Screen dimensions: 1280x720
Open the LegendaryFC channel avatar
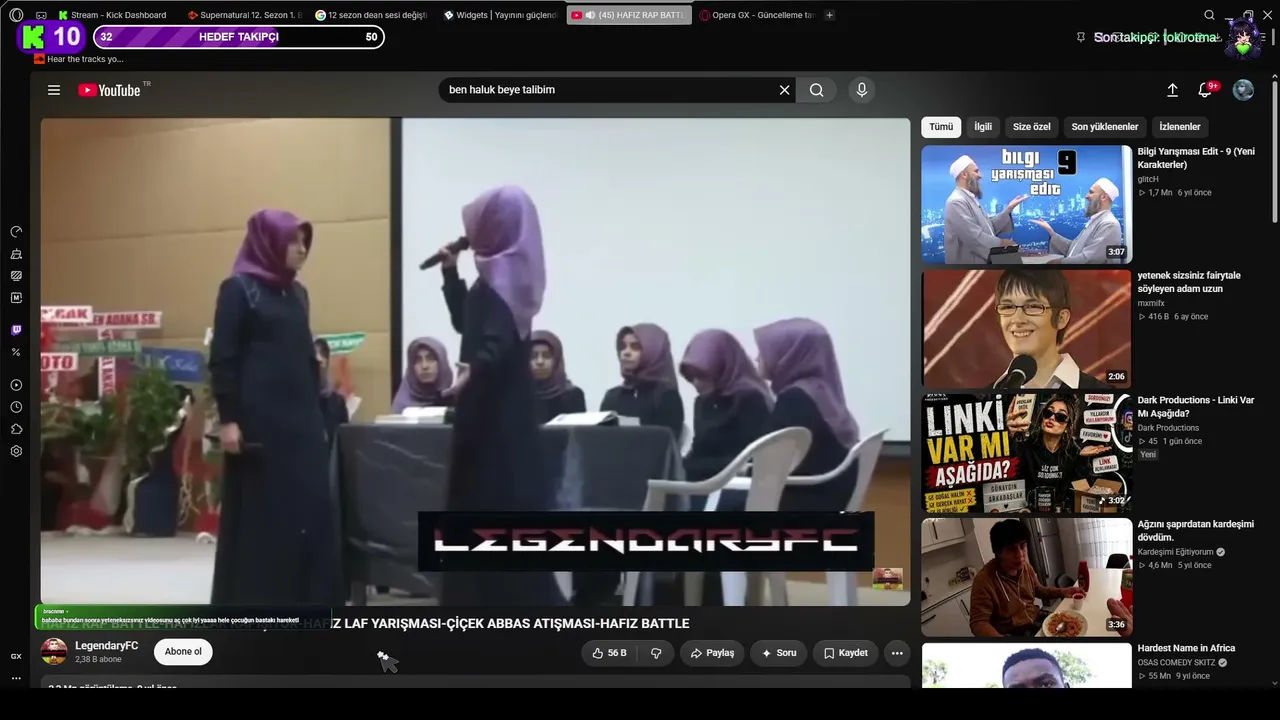(54, 652)
